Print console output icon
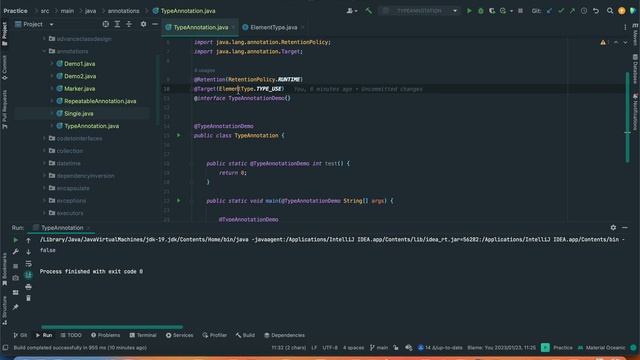Image resolution: width=640 pixels, height=360 pixels. [28, 287]
